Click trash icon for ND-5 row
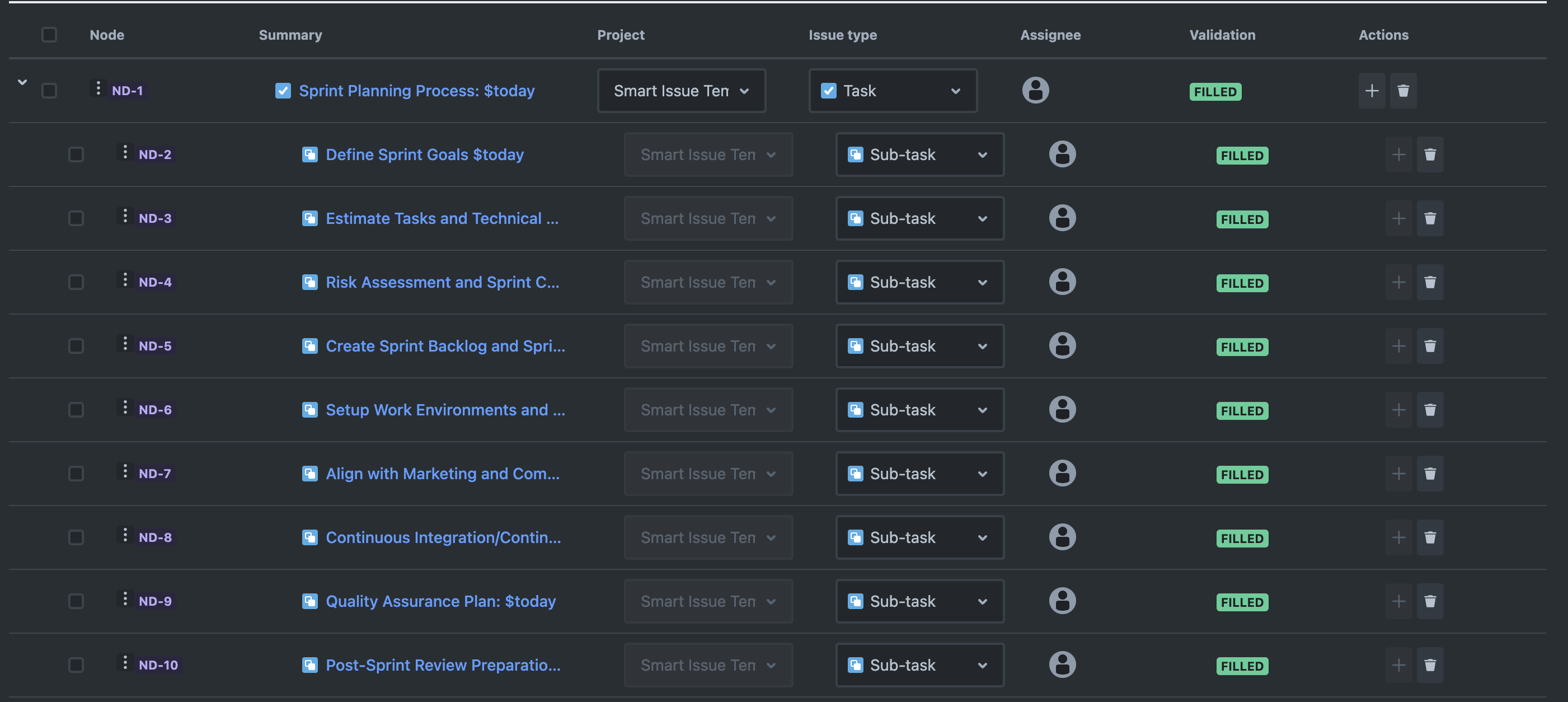The height and width of the screenshot is (702, 1568). pyautogui.click(x=1430, y=346)
